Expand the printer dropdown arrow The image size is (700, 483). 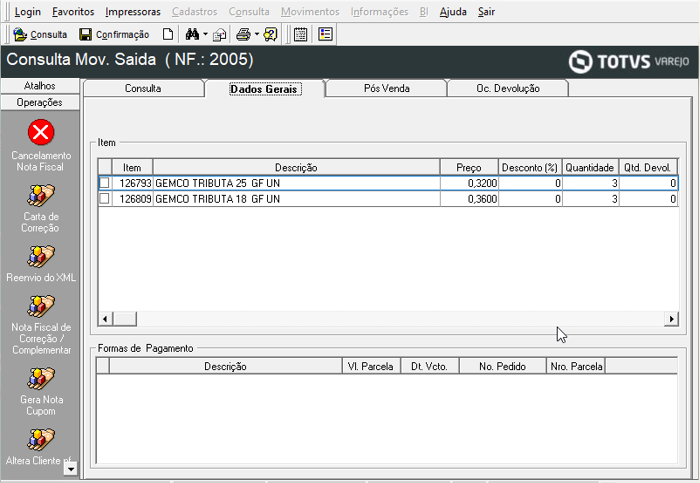(257, 34)
